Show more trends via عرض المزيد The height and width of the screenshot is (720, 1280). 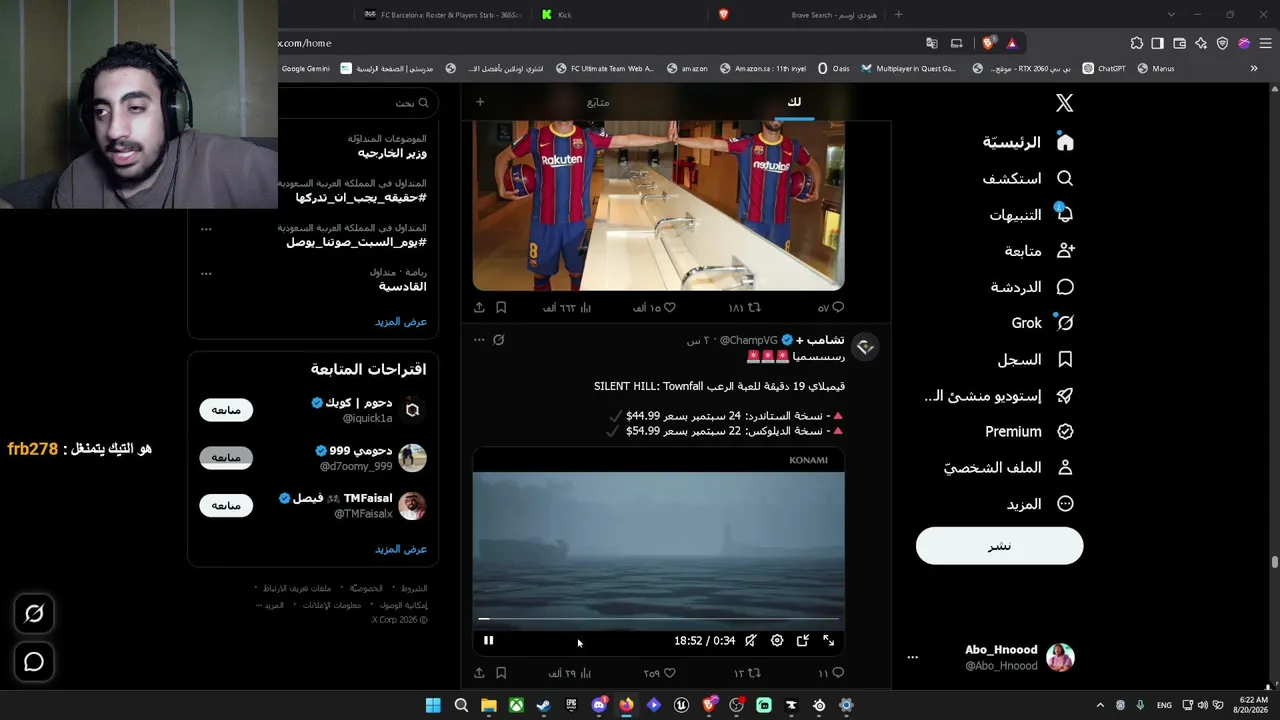(x=401, y=322)
